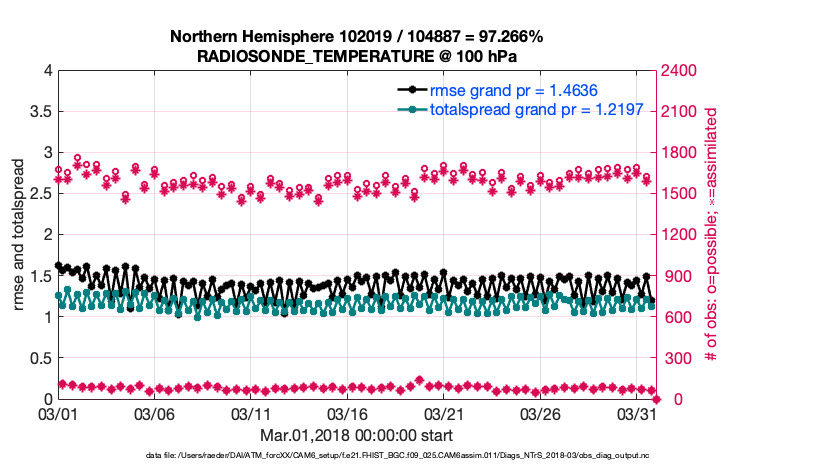
Task: Click the x-axis label "Mar.01,2018 00:00:00 start"
Action: (x=356, y=435)
